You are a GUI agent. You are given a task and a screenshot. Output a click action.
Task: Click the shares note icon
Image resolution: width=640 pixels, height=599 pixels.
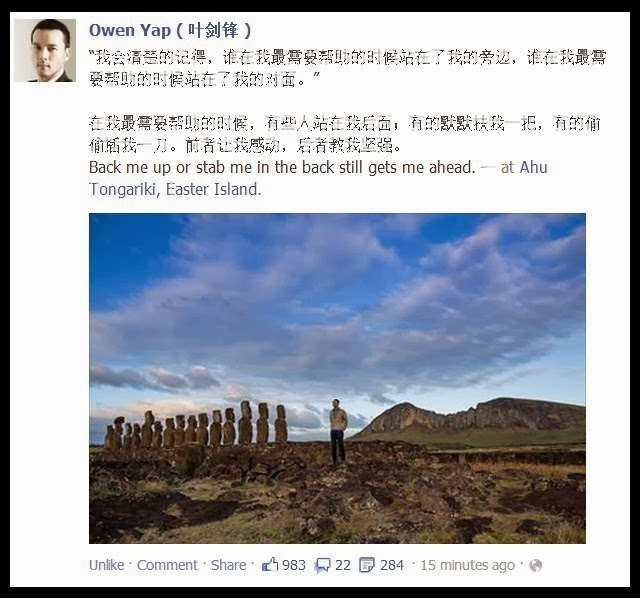tap(367, 566)
